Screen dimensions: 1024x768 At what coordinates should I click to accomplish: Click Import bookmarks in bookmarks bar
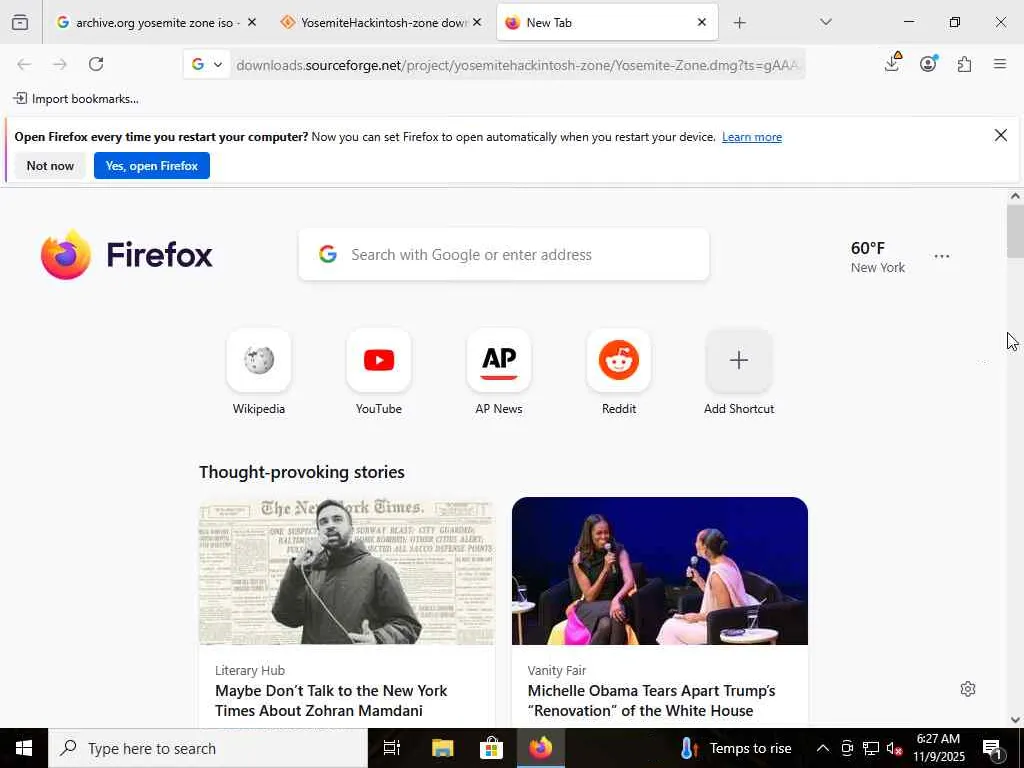pos(76,99)
